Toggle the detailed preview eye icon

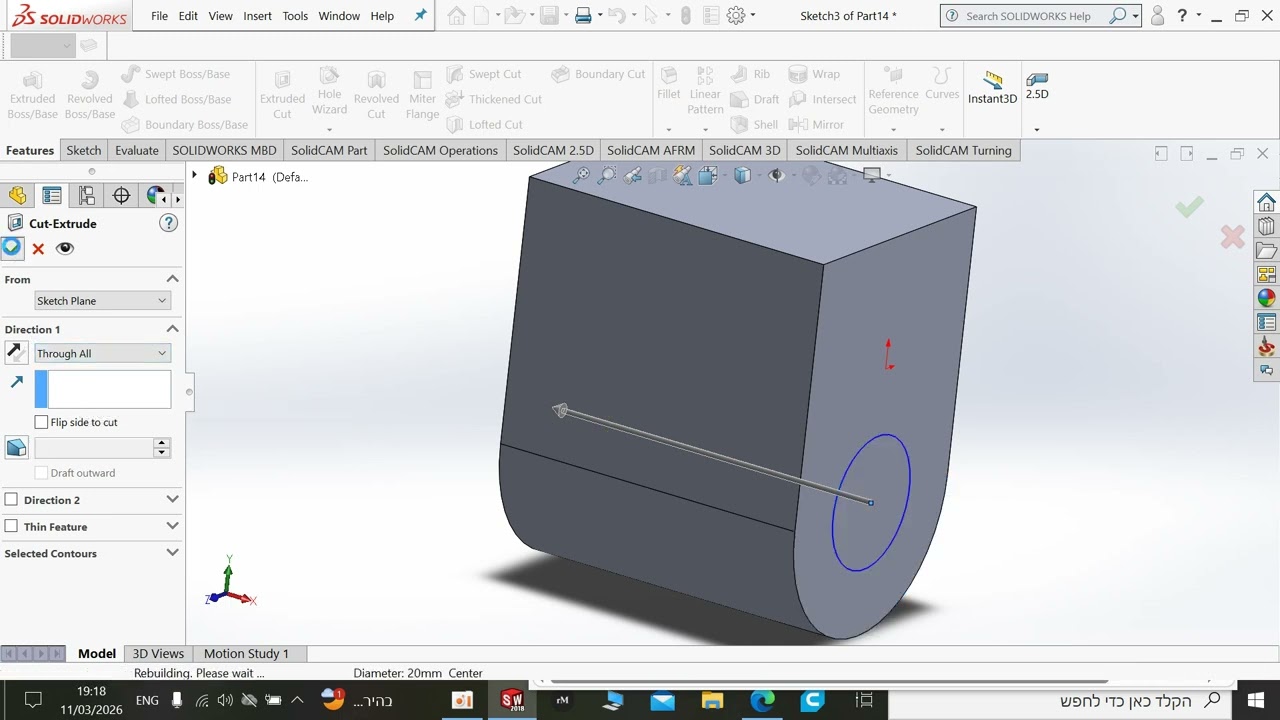65,249
